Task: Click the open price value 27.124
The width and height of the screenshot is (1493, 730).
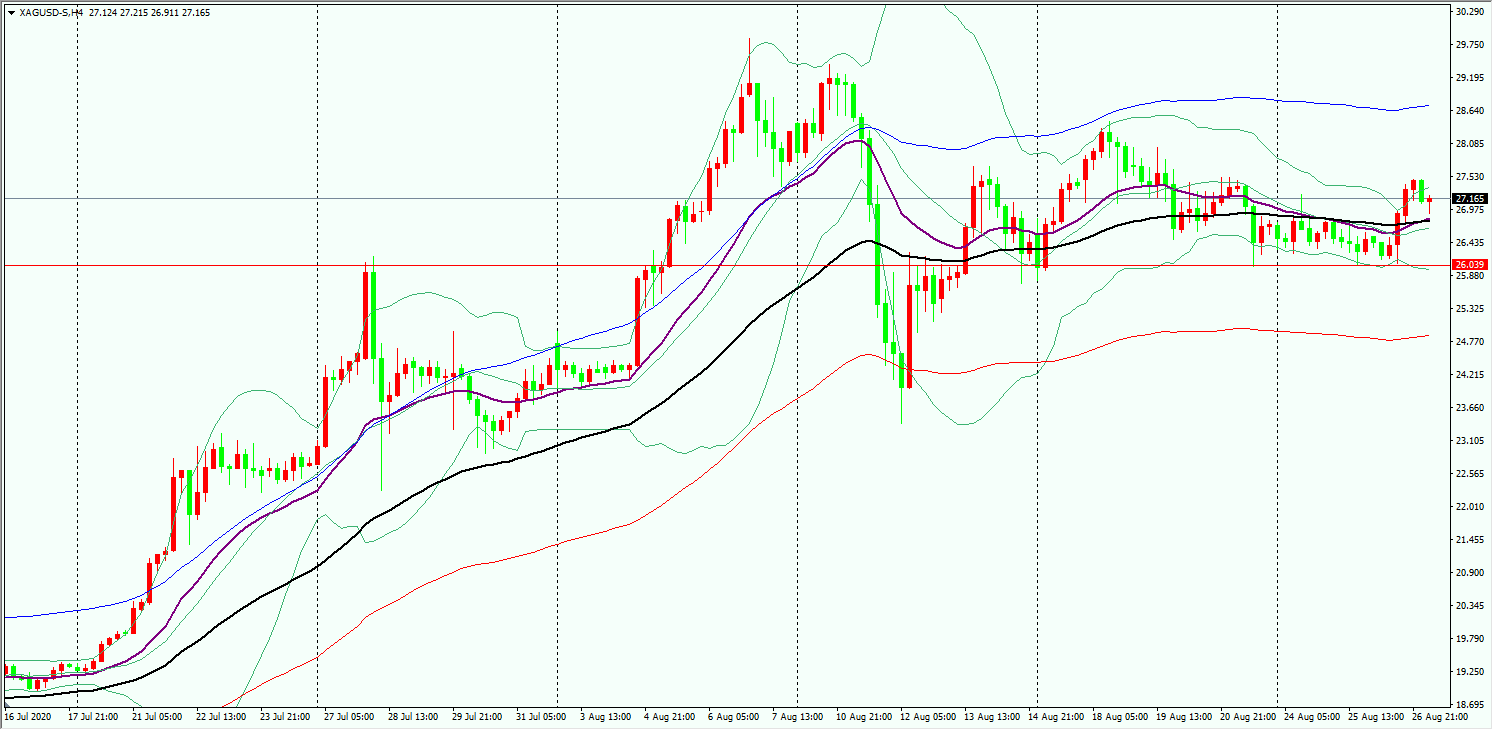Action: point(102,13)
